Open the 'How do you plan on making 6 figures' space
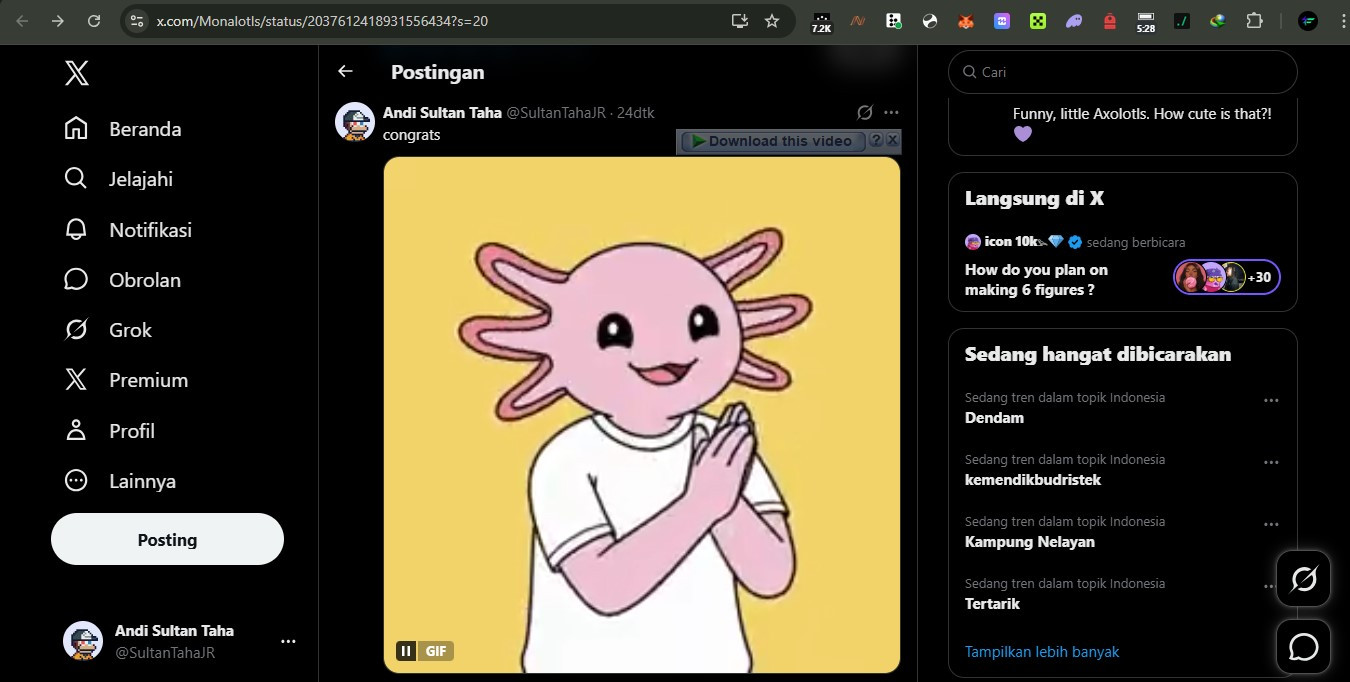 pyautogui.click(x=1037, y=280)
